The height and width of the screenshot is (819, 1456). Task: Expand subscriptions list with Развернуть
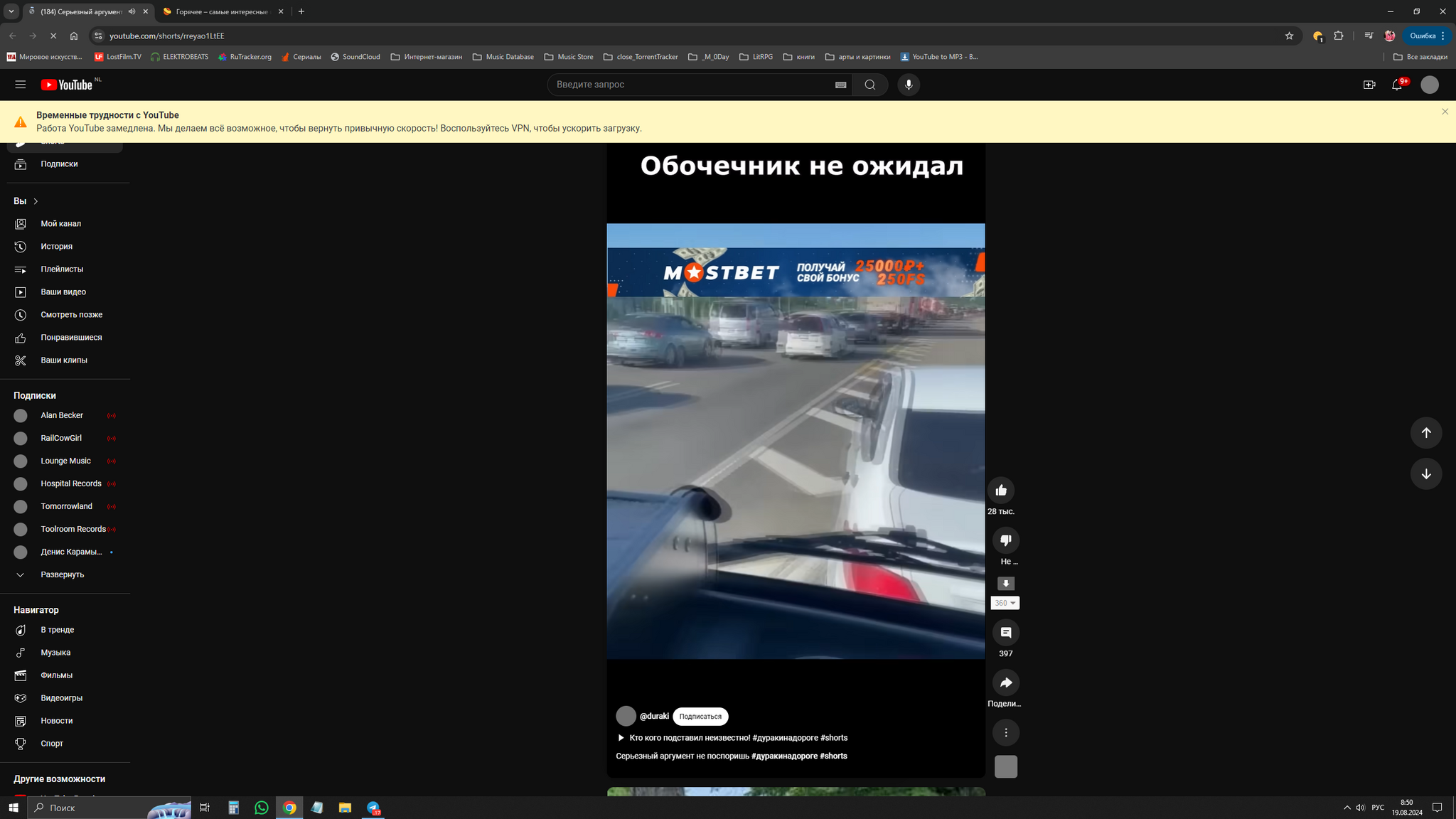point(62,574)
